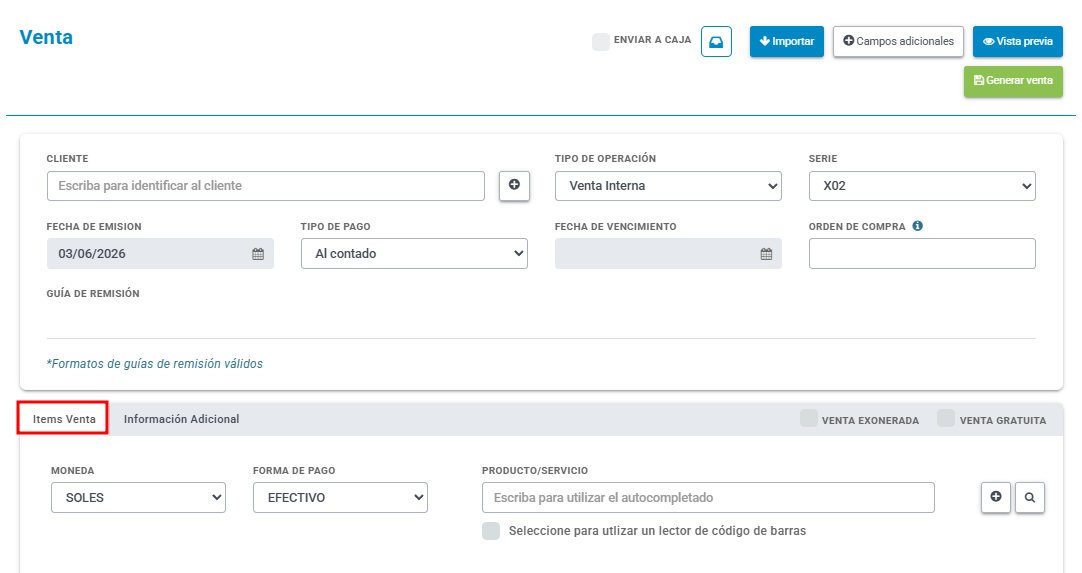Open the Tipo de Pago dropdown
The height and width of the screenshot is (573, 1082).
click(414, 253)
